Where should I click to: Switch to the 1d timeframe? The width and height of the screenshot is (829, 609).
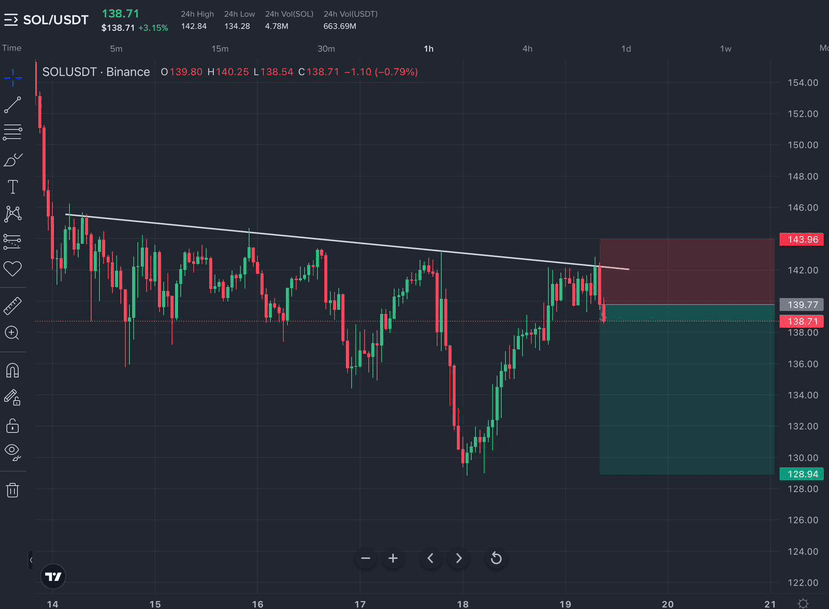[x=626, y=49]
